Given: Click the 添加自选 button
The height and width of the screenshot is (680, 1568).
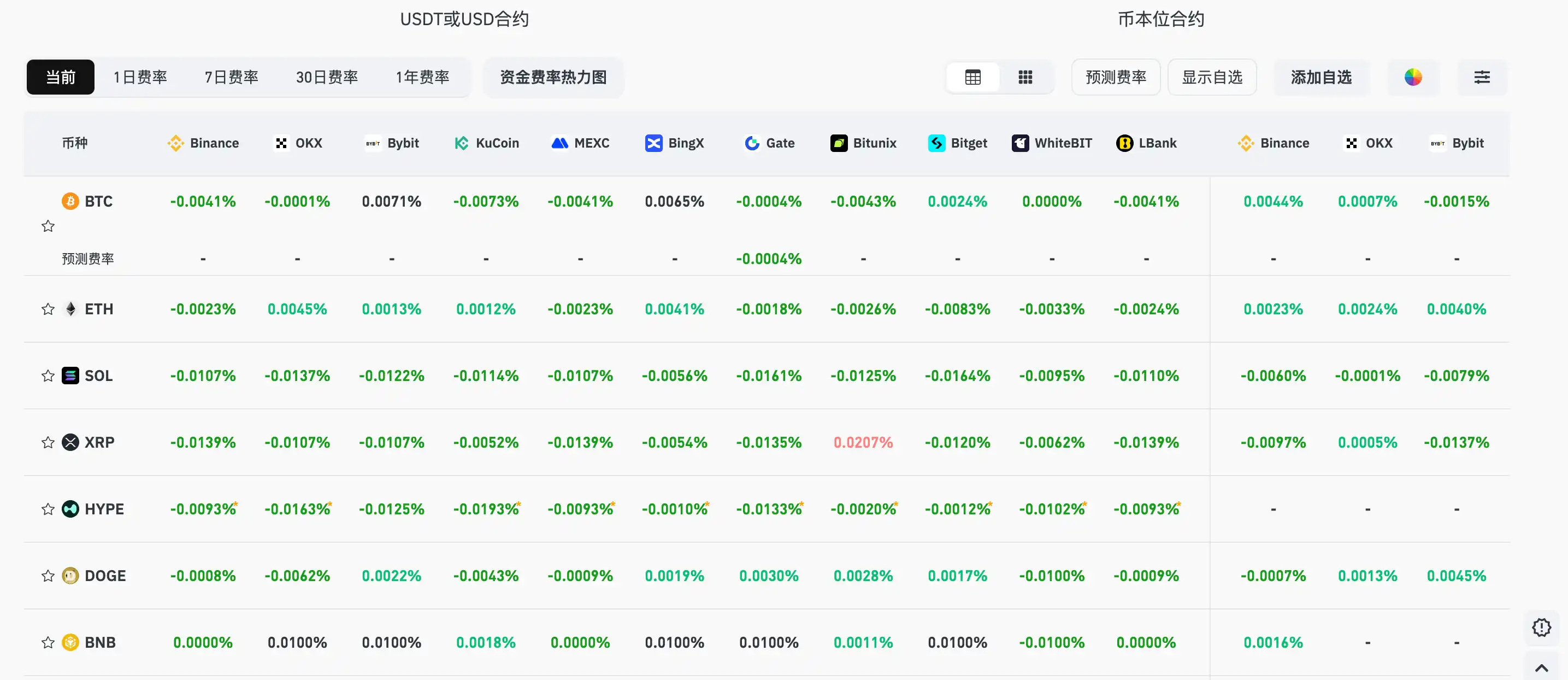Looking at the screenshot, I should pos(1321,77).
